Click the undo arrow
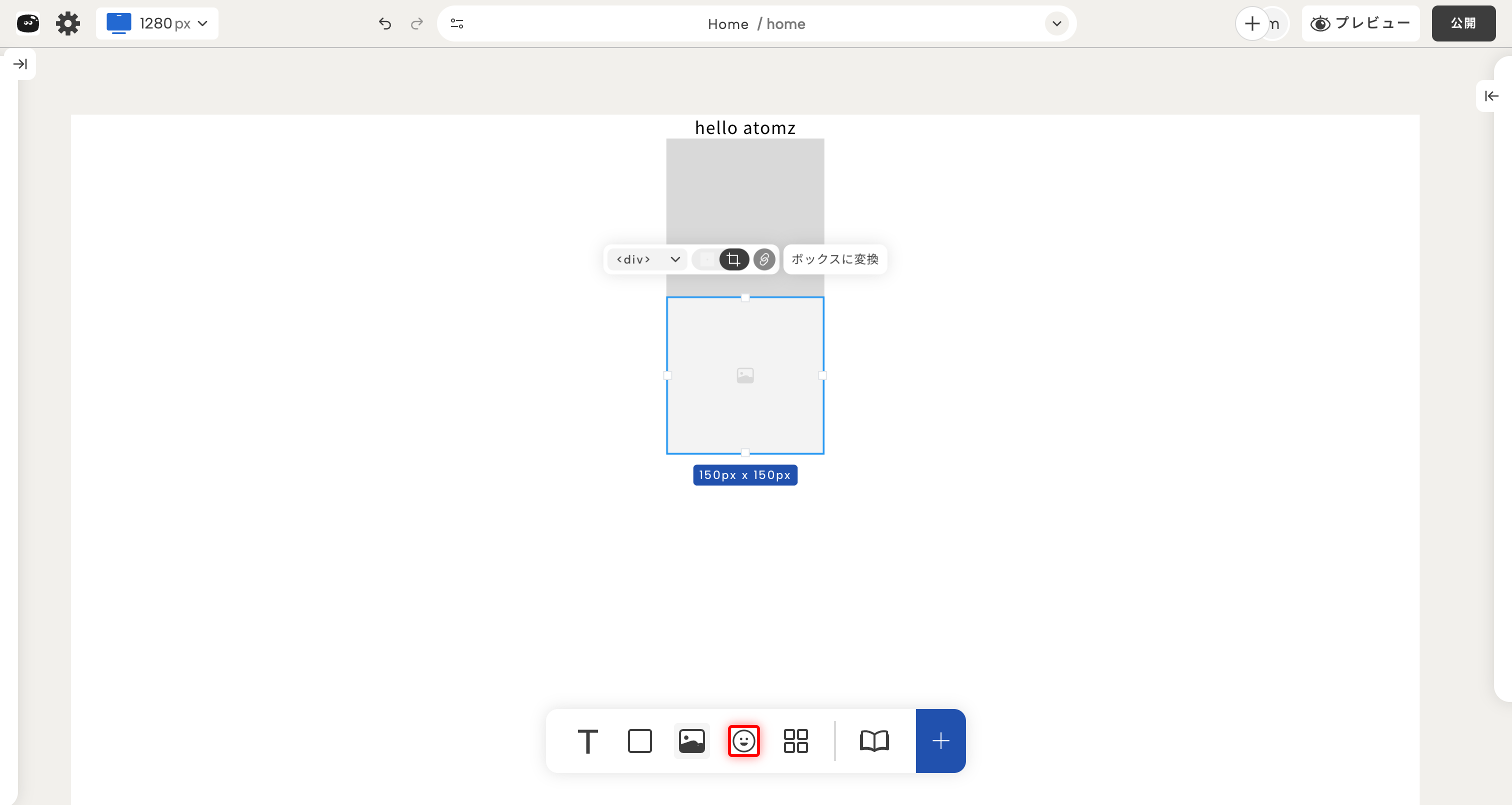This screenshot has width=1512, height=805. [384, 23]
